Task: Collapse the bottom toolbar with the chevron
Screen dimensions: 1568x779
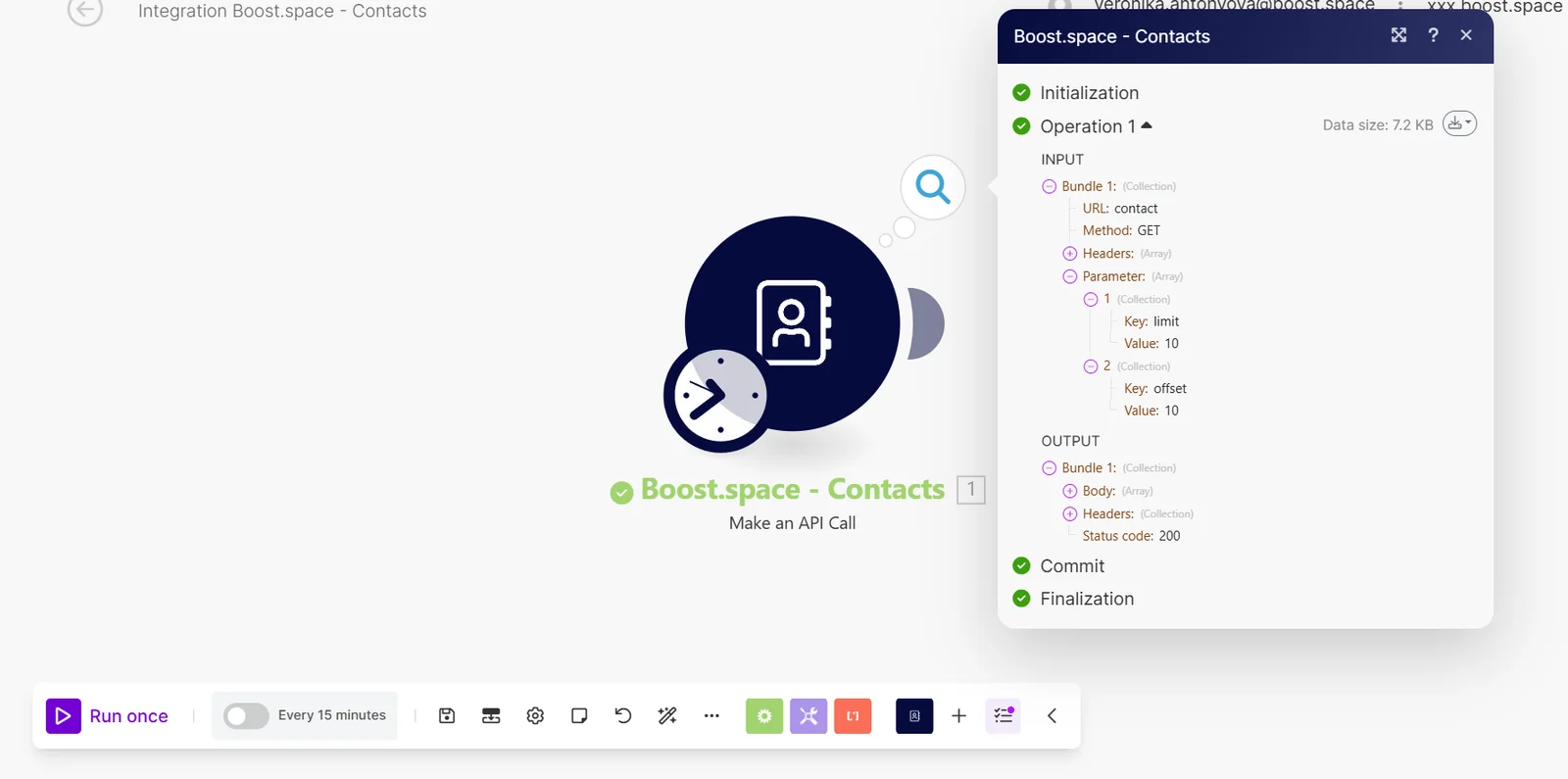Action: (1052, 716)
